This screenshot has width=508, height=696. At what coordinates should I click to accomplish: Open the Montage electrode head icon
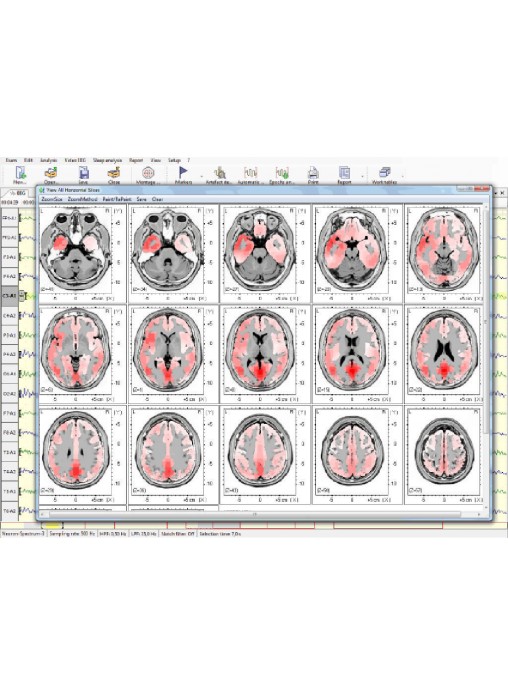pyautogui.click(x=147, y=174)
